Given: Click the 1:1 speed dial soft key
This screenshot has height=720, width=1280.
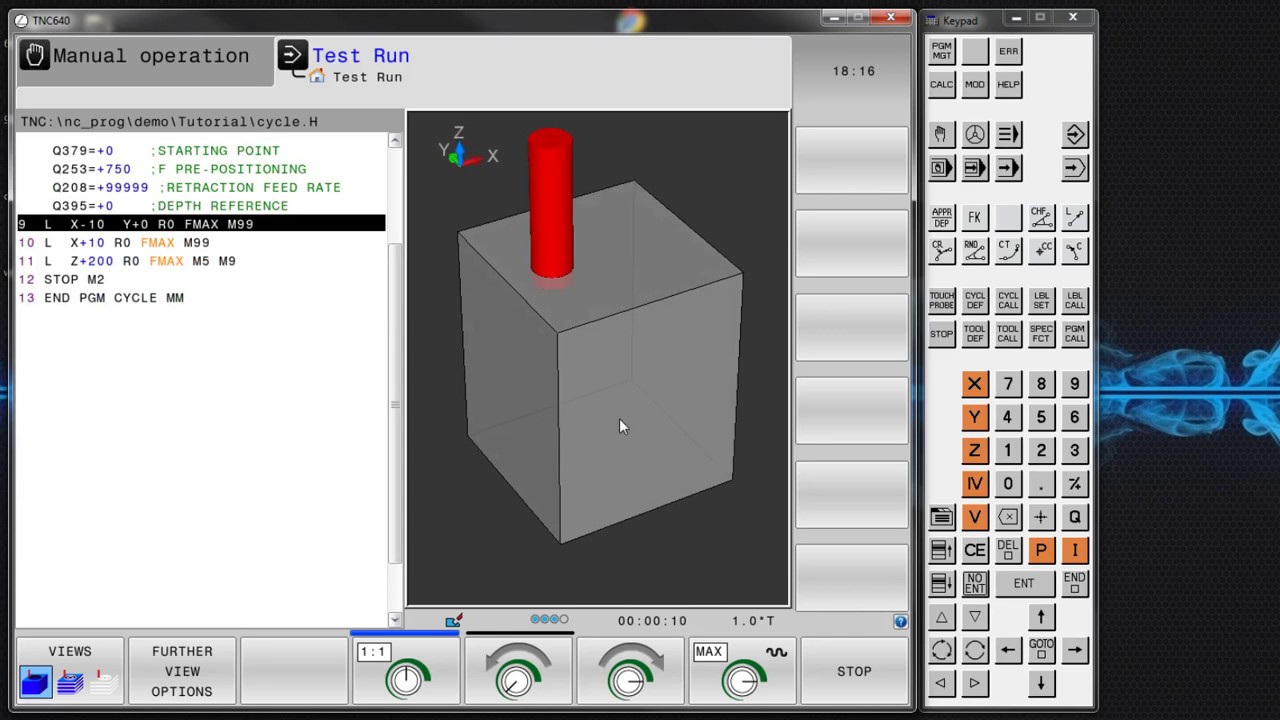Looking at the screenshot, I should point(405,671).
